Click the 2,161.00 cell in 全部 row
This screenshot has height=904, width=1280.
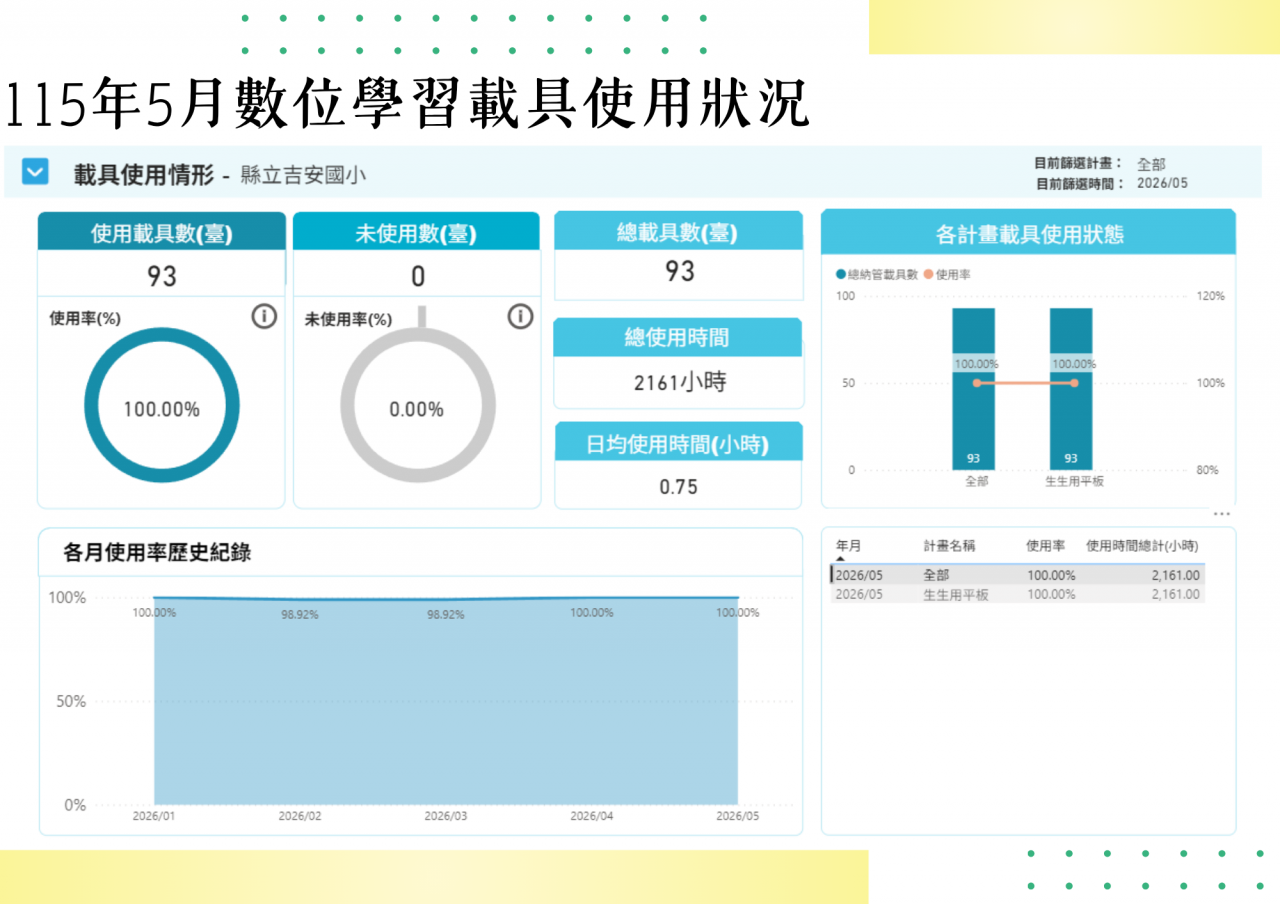[1176, 575]
